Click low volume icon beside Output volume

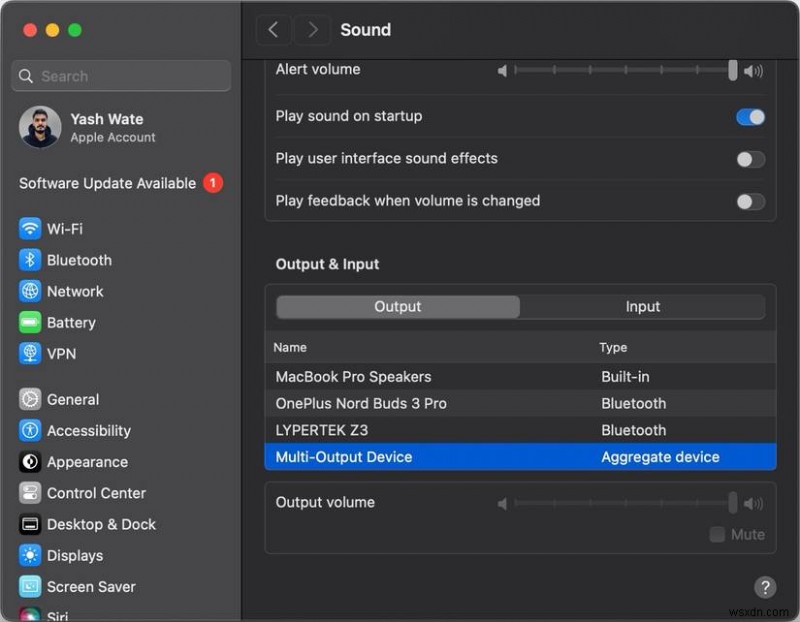tap(503, 504)
